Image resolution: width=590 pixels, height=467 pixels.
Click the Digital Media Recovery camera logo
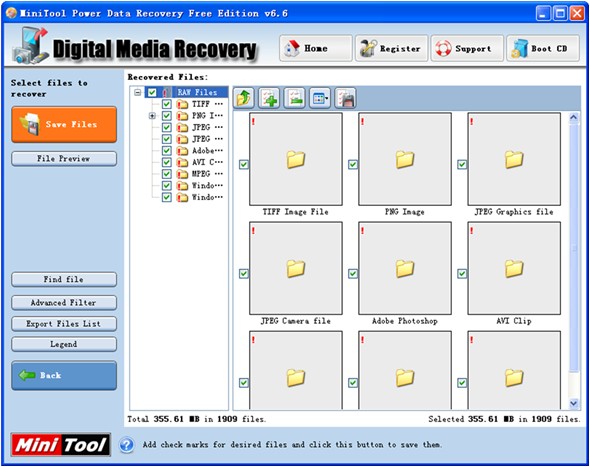click(30, 46)
